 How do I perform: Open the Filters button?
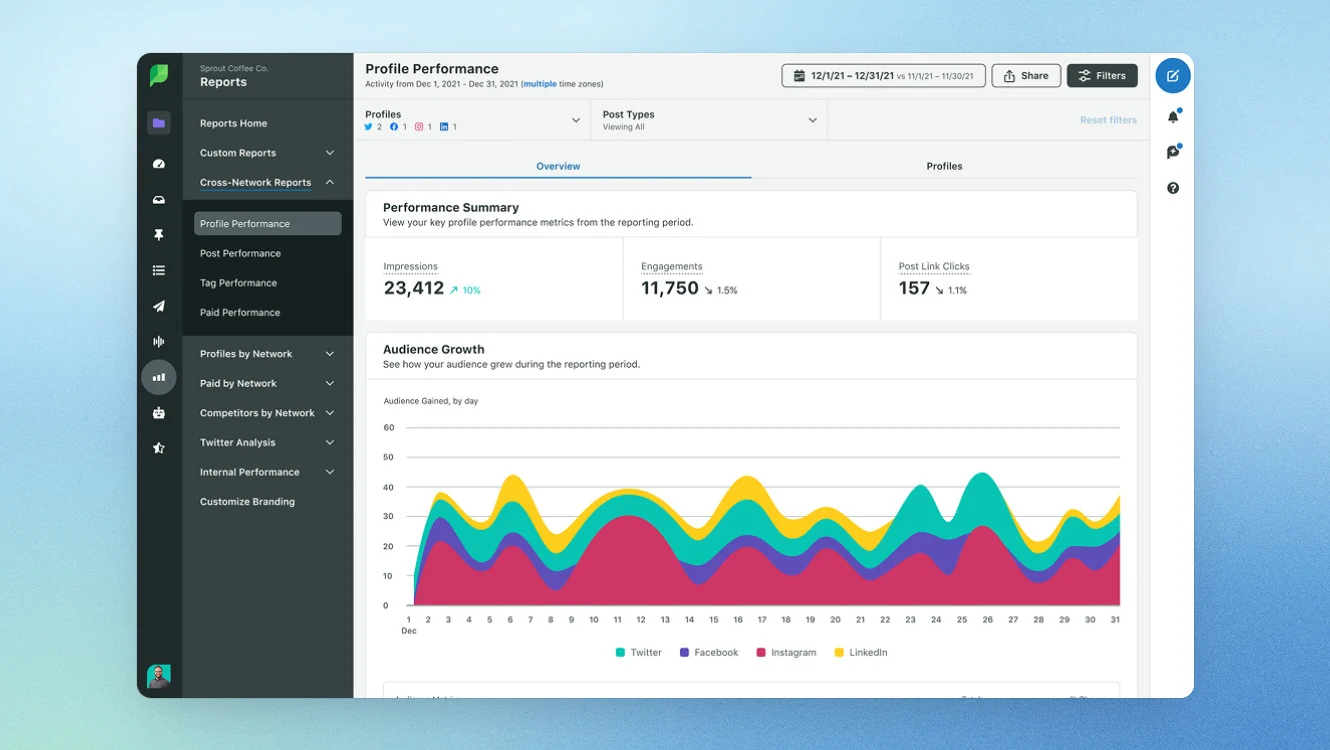pos(1102,76)
